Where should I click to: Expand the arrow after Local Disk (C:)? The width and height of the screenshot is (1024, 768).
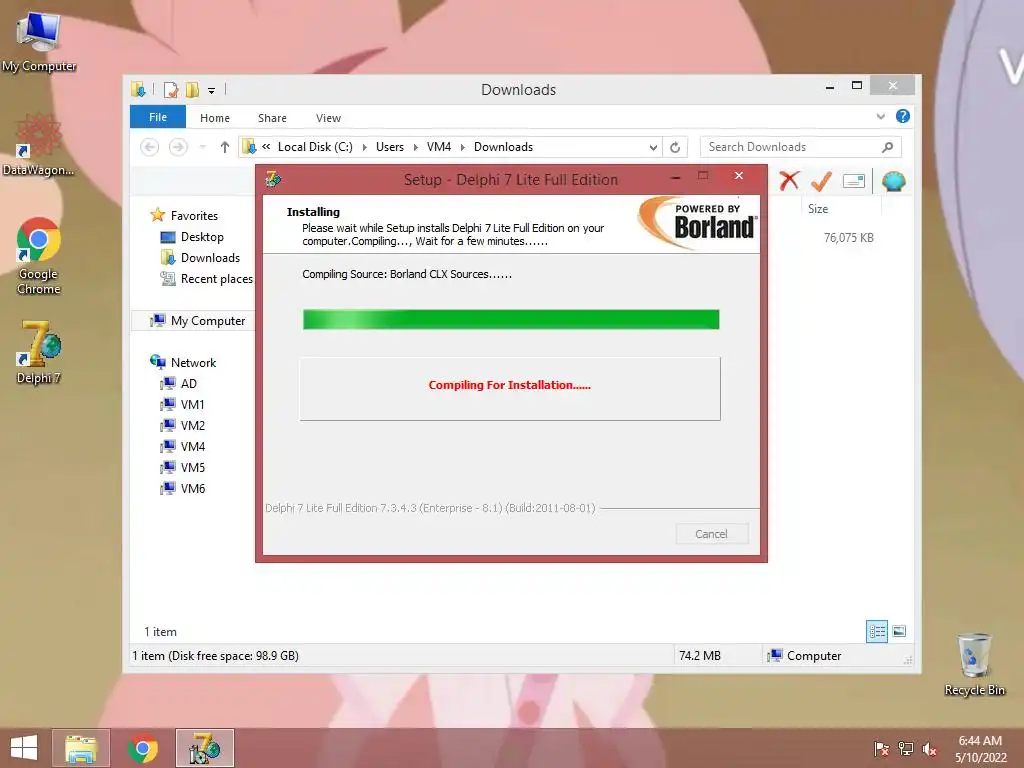pyautogui.click(x=364, y=148)
